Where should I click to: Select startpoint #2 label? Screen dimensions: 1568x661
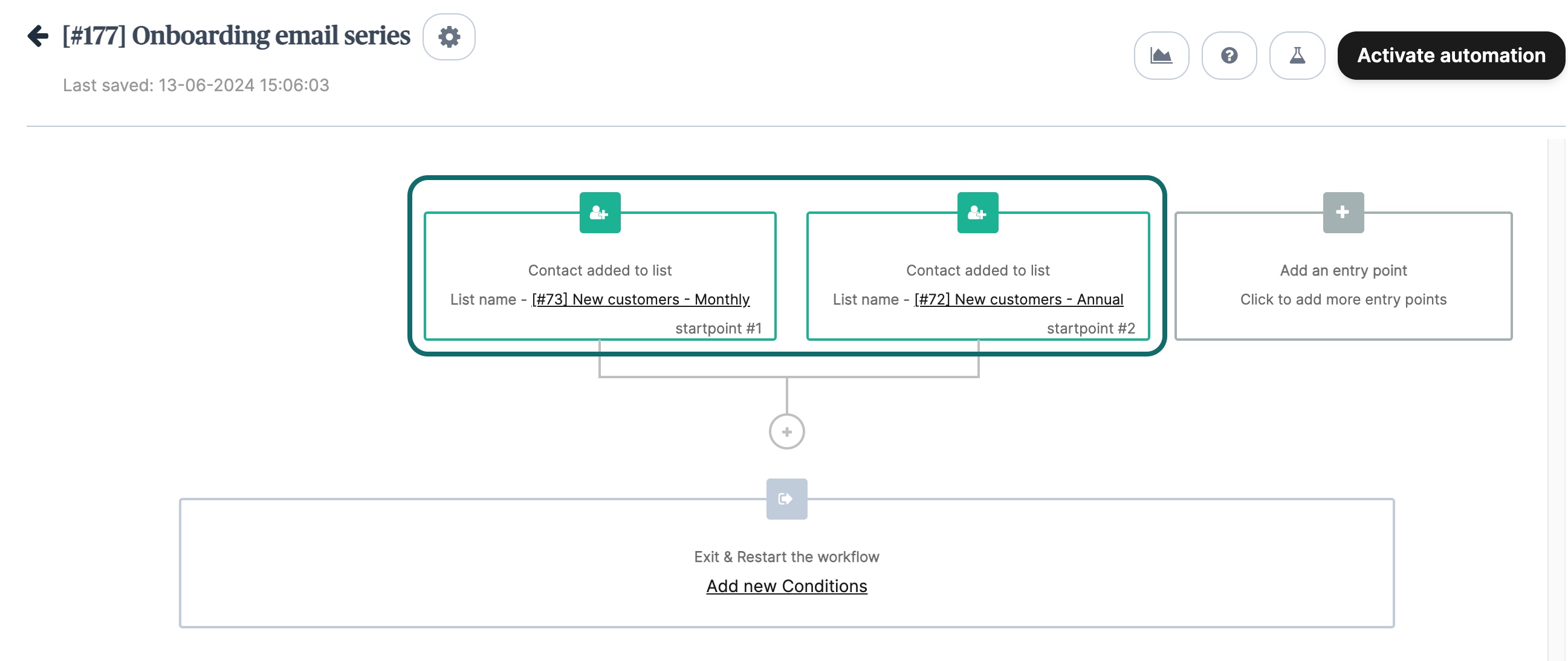[x=1090, y=328]
